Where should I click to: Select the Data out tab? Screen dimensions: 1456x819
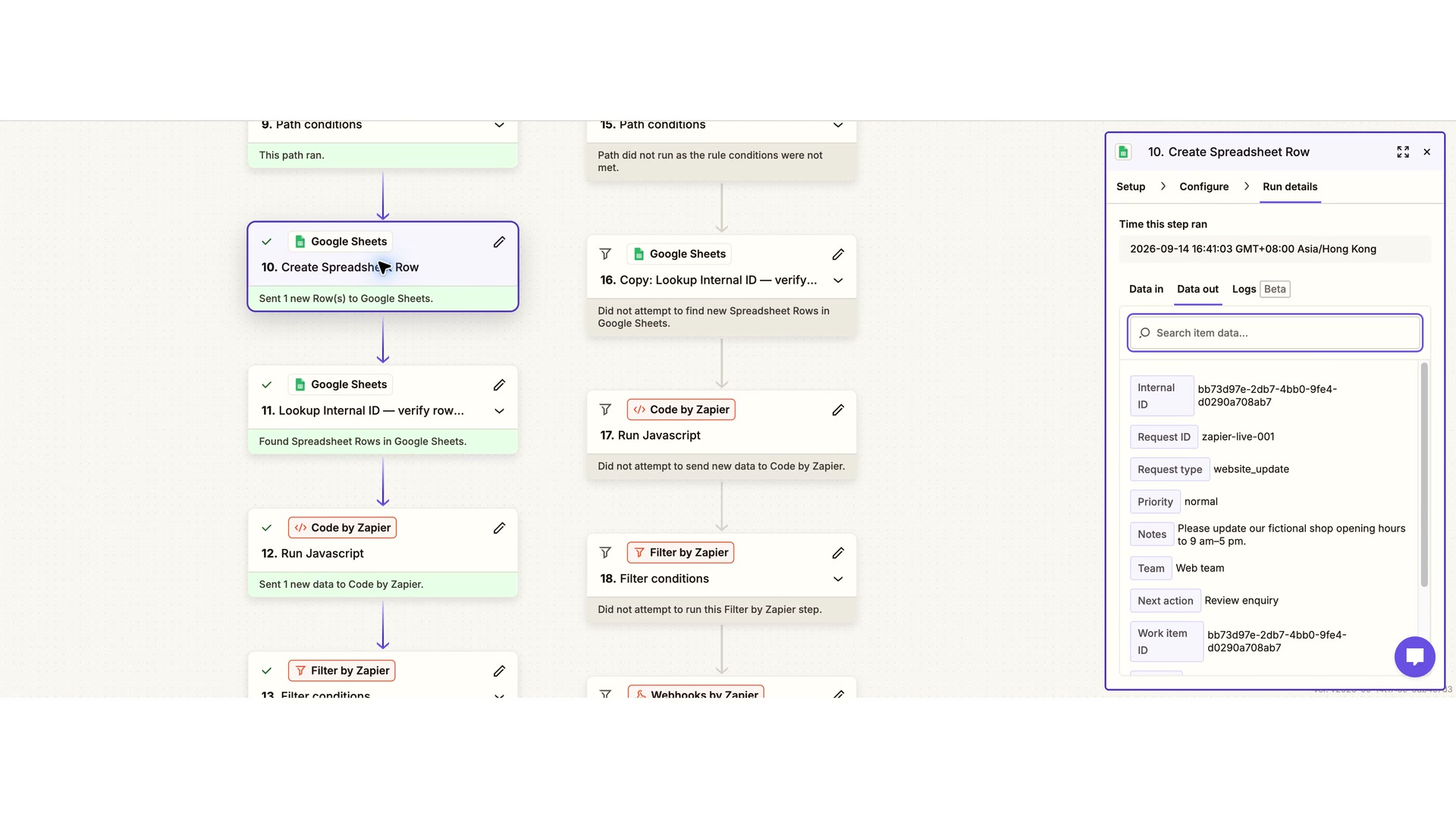pos(1197,289)
